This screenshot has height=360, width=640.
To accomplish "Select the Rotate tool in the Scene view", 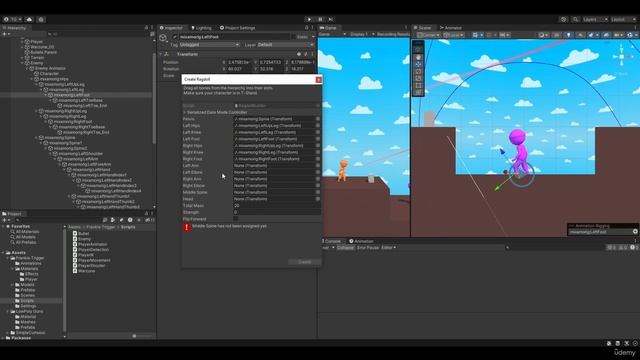I will pos(418,71).
